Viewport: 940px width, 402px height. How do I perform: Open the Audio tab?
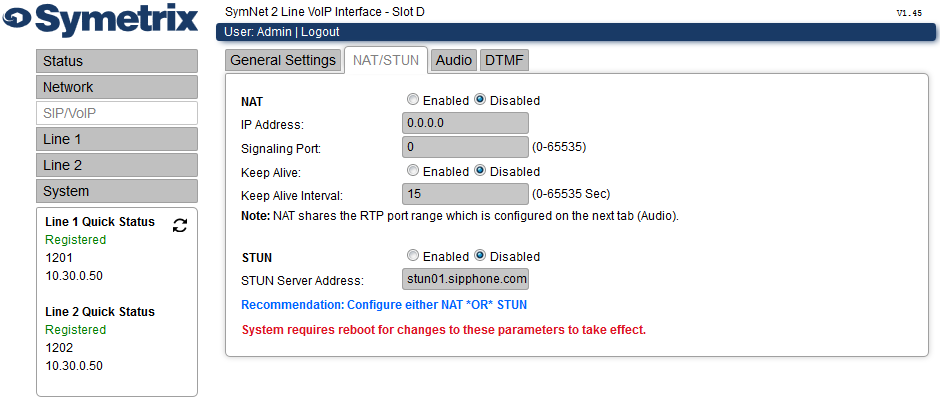(x=453, y=61)
